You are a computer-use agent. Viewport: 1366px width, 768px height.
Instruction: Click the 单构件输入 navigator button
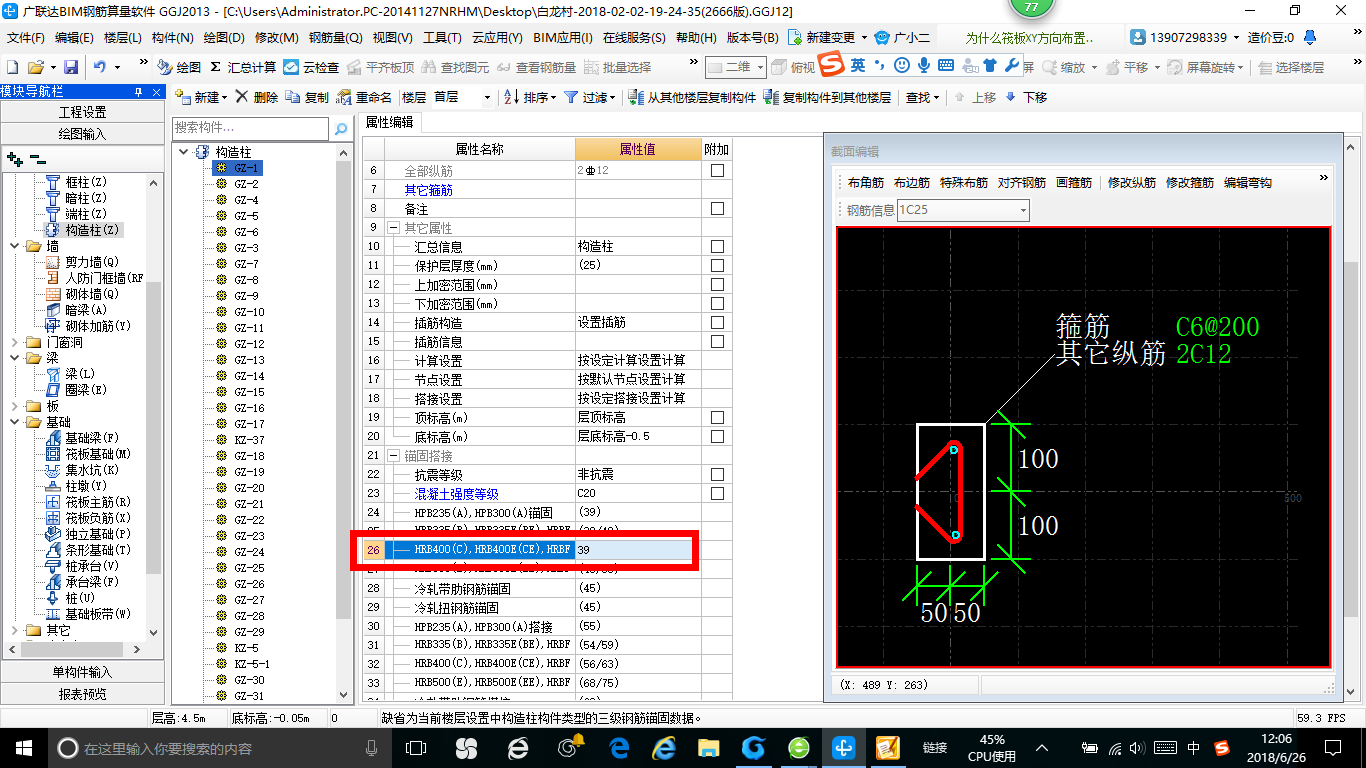[81, 672]
